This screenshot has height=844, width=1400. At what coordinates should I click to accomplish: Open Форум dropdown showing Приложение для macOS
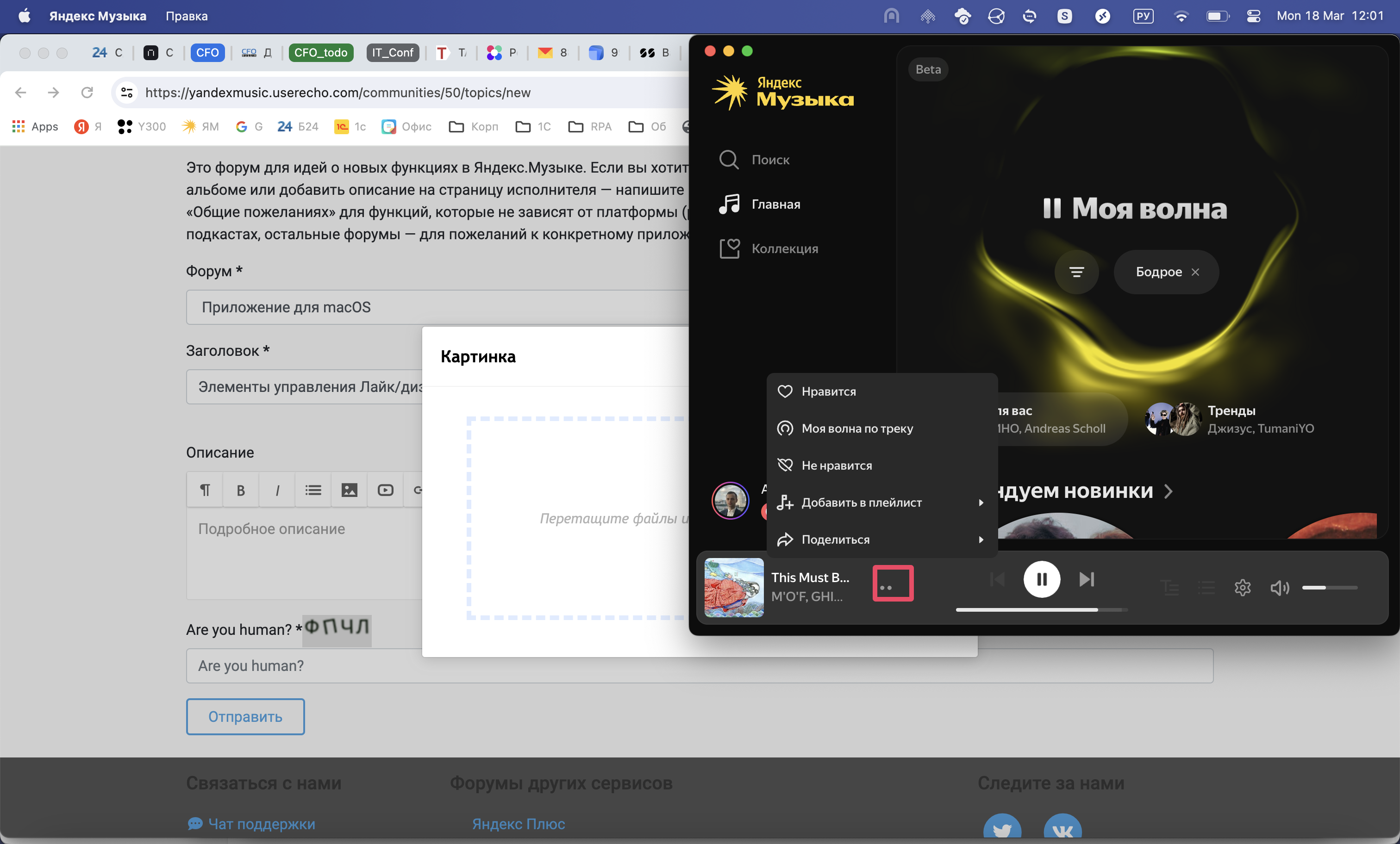click(x=437, y=307)
